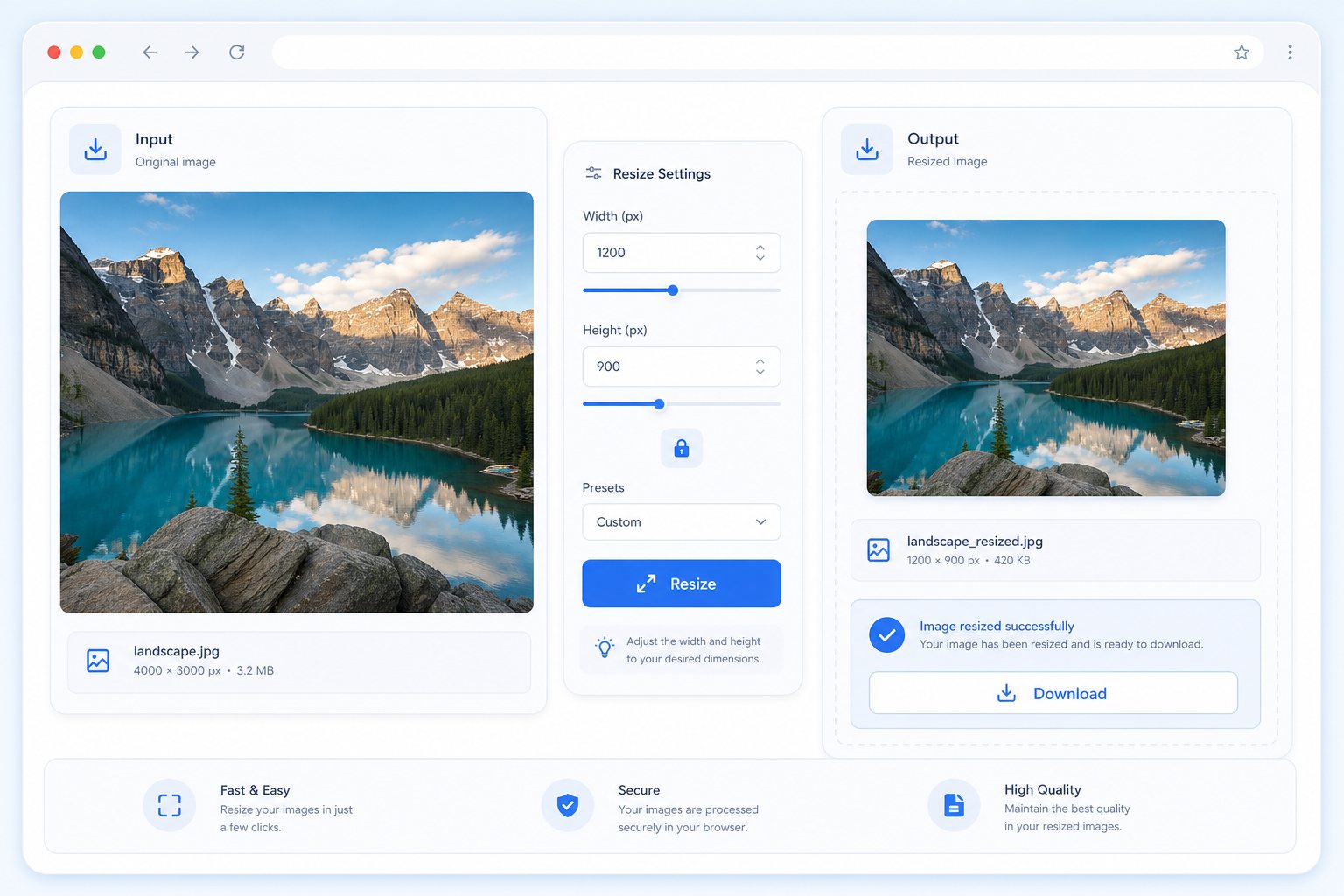Viewport: 1344px width, 896px height.
Task: Open the Presets Custom dropdown
Action: tap(682, 522)
